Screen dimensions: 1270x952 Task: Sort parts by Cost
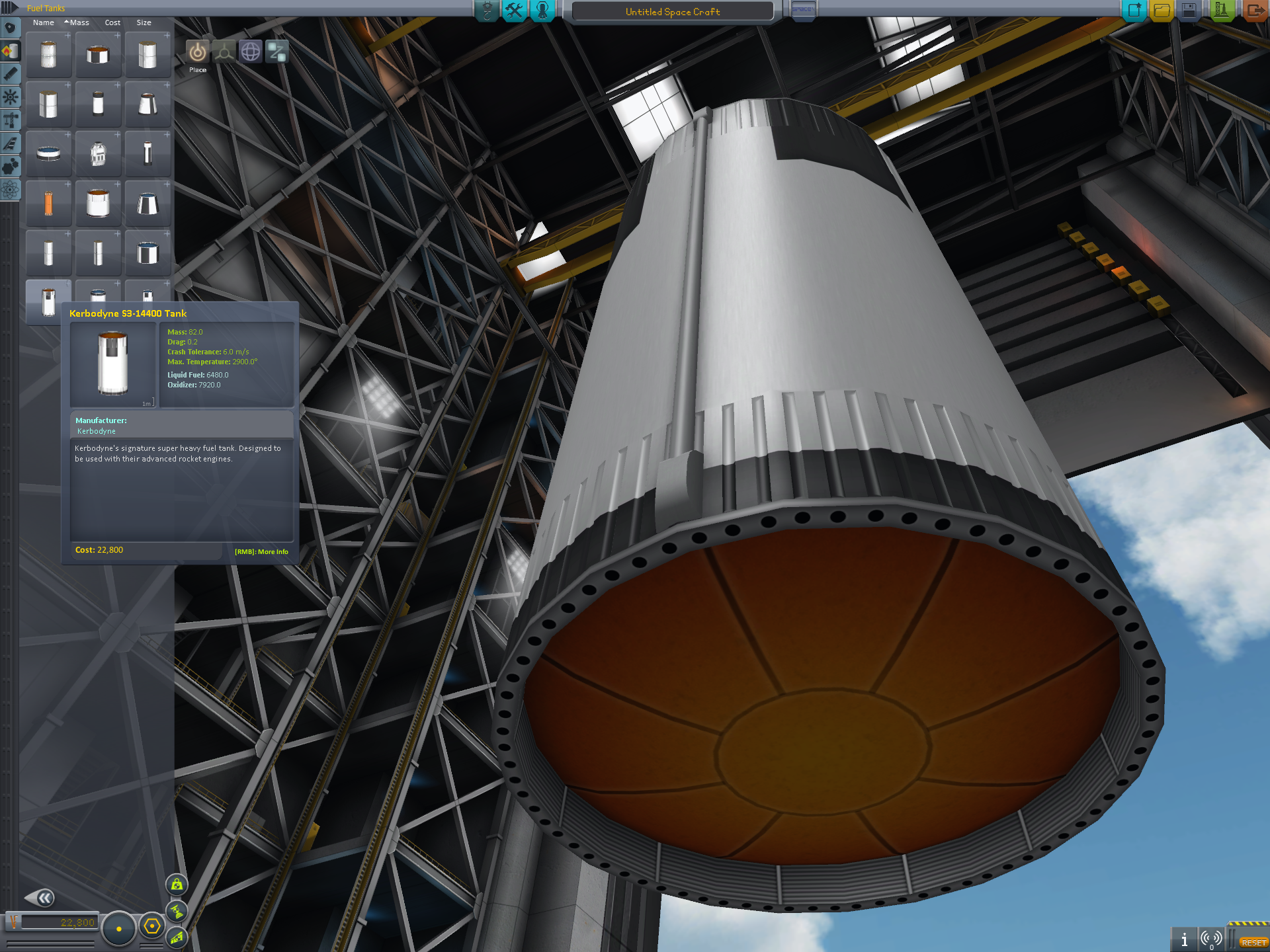pyautogui.click(x=112, y=22)
